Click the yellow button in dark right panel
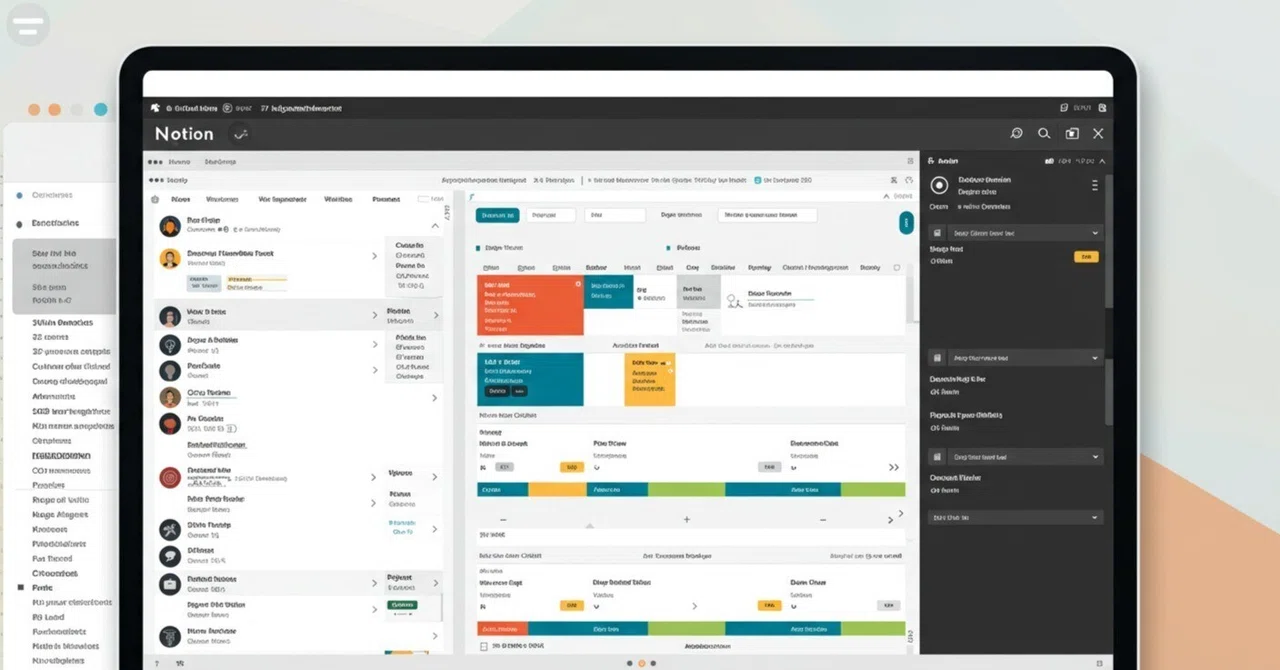Viewport: 1280px width, 670px height. [1086, 257]
